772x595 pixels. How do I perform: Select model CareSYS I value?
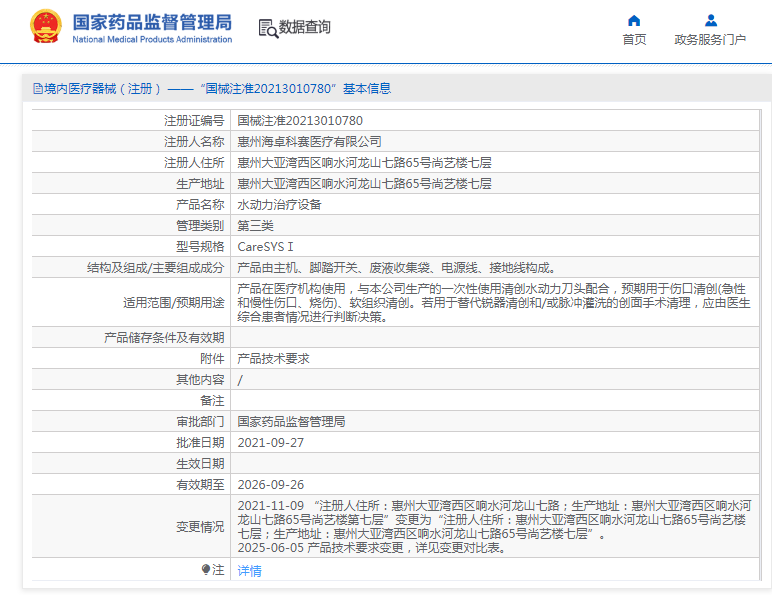tap(265, 247)
